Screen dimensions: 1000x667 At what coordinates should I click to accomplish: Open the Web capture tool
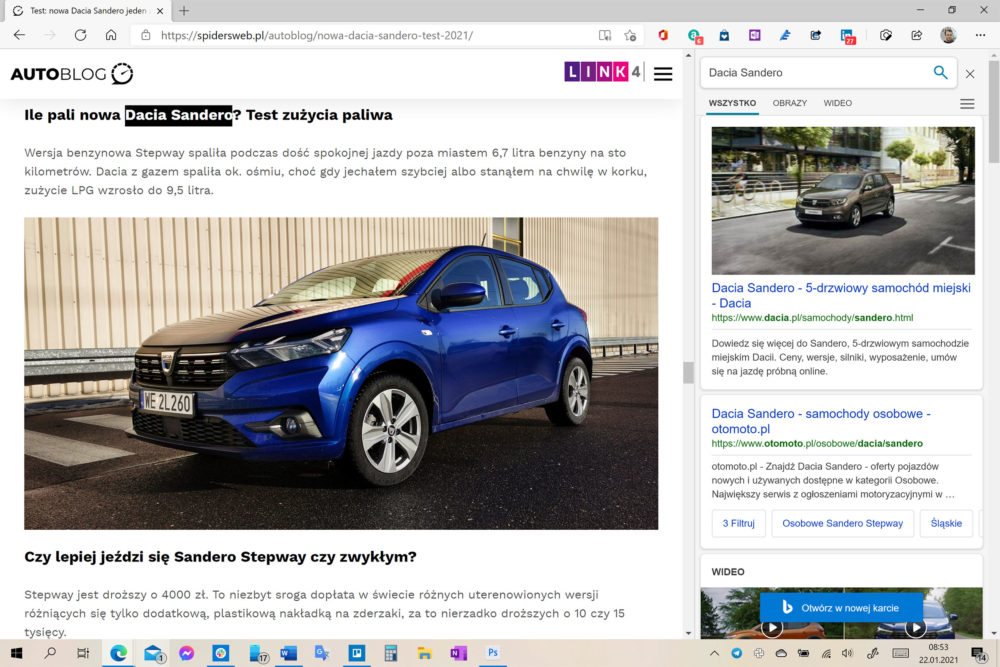point(885,35)
